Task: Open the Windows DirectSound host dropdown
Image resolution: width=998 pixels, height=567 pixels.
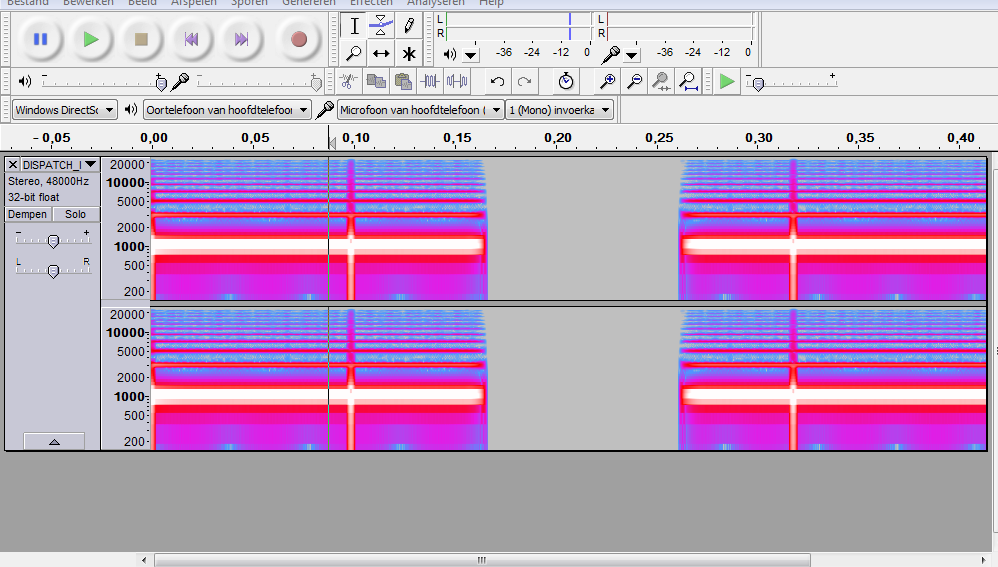Action: [x=64, y=110]
